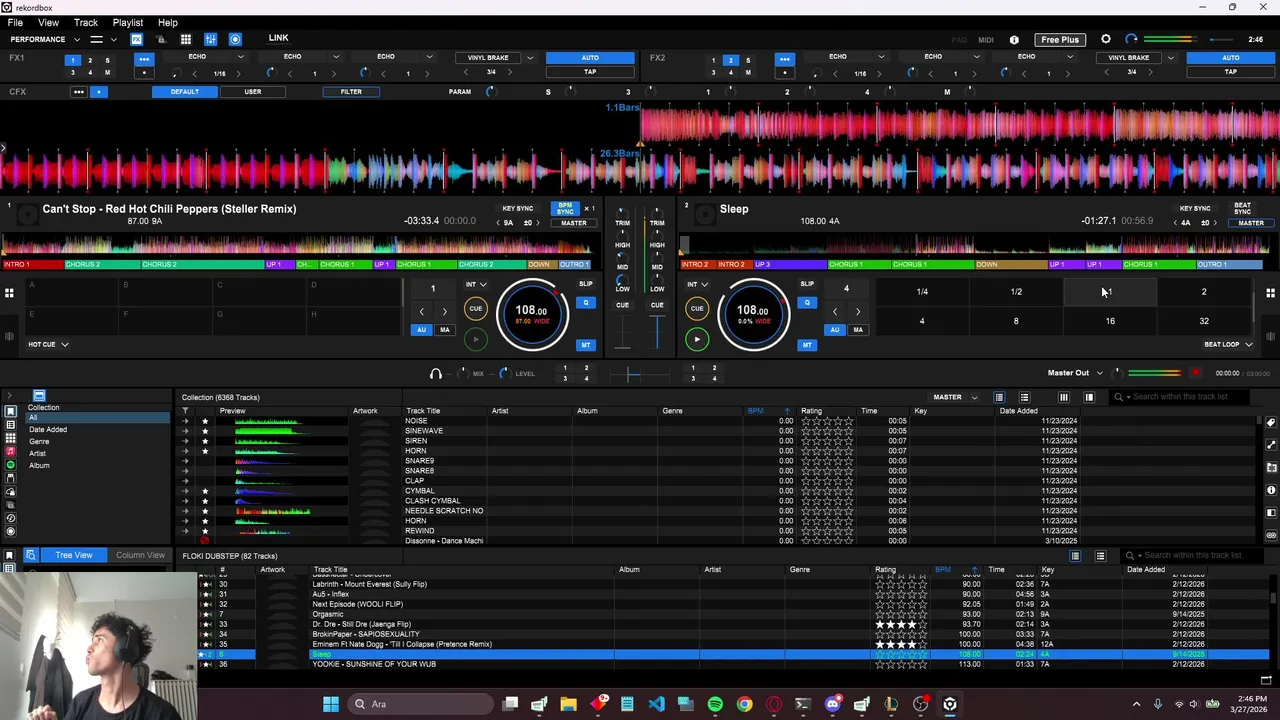Open File Explorer from the taskbar
1280x720 pixels.
click(x=568, y=704)
